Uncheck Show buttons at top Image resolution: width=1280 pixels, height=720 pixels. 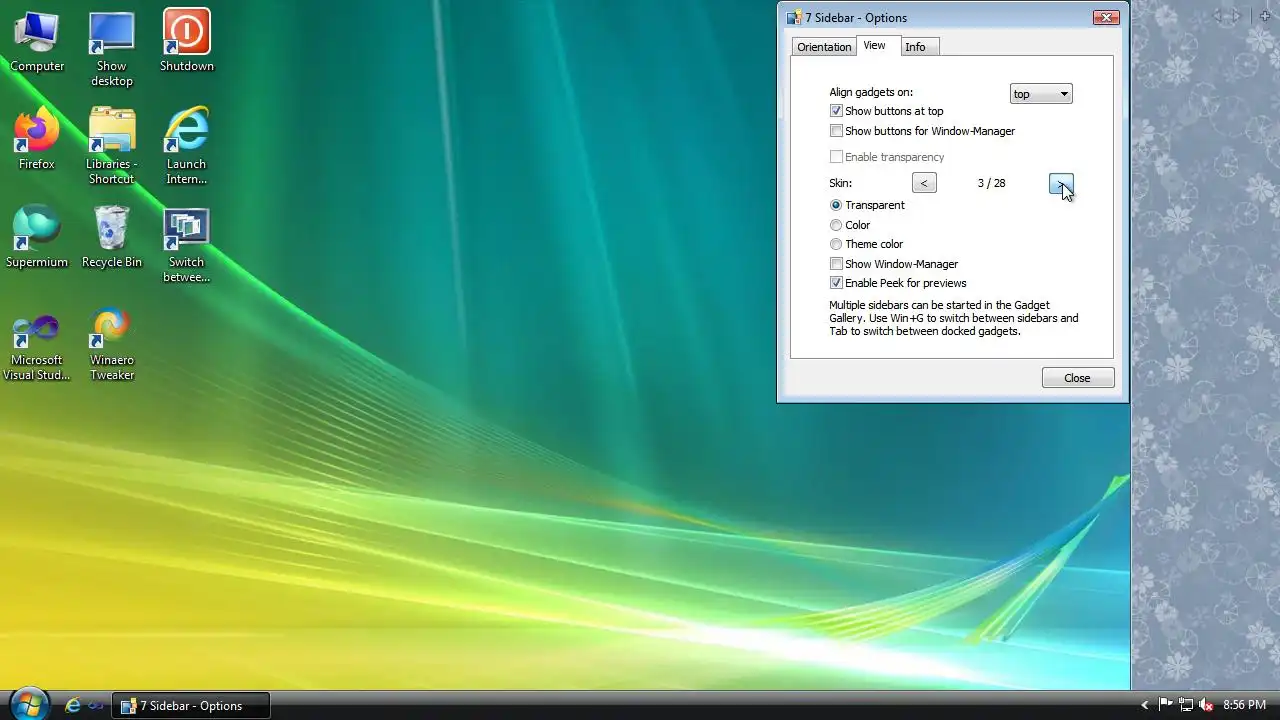coord(836,111)
